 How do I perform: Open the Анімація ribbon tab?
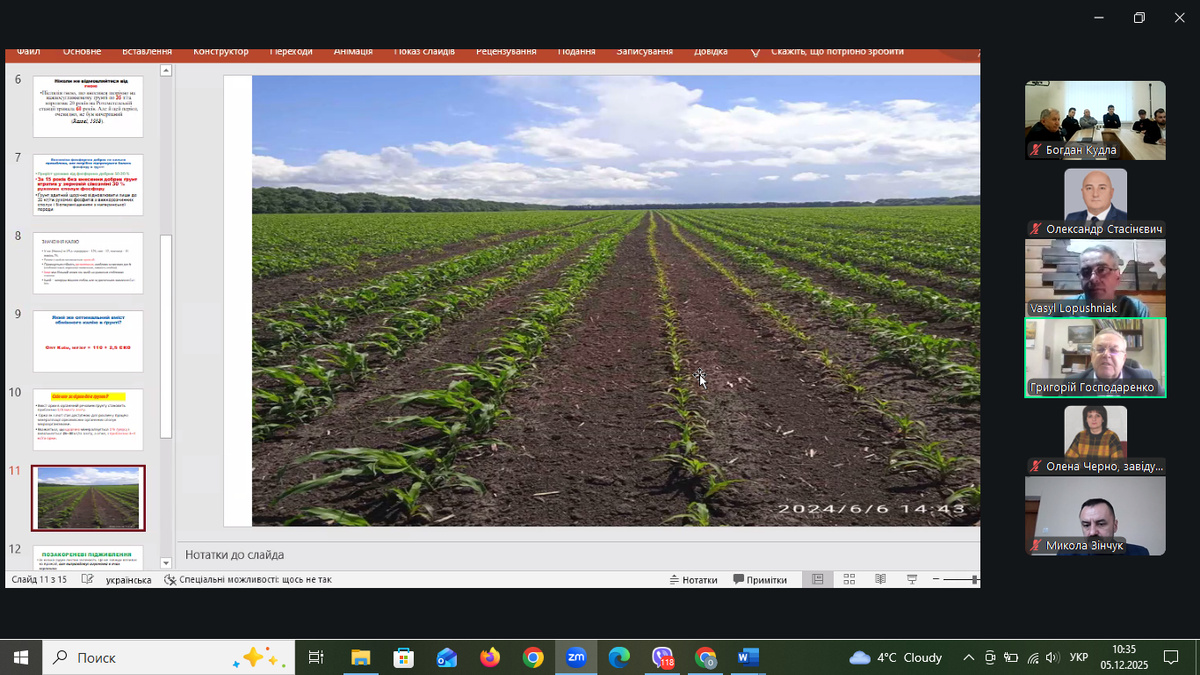pyautogui.click(x=353, y=51)
